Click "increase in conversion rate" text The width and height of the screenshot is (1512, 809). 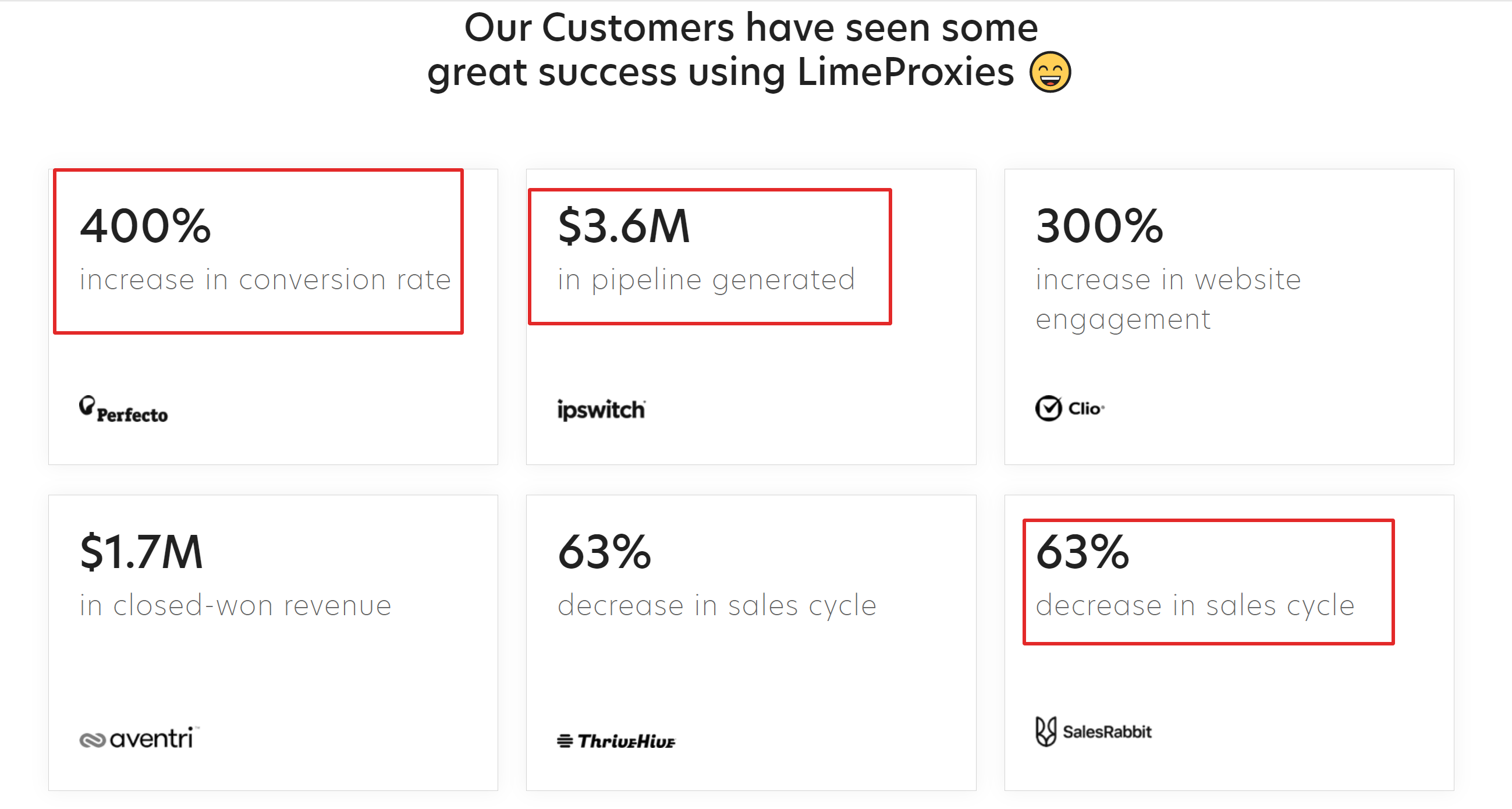265,279
